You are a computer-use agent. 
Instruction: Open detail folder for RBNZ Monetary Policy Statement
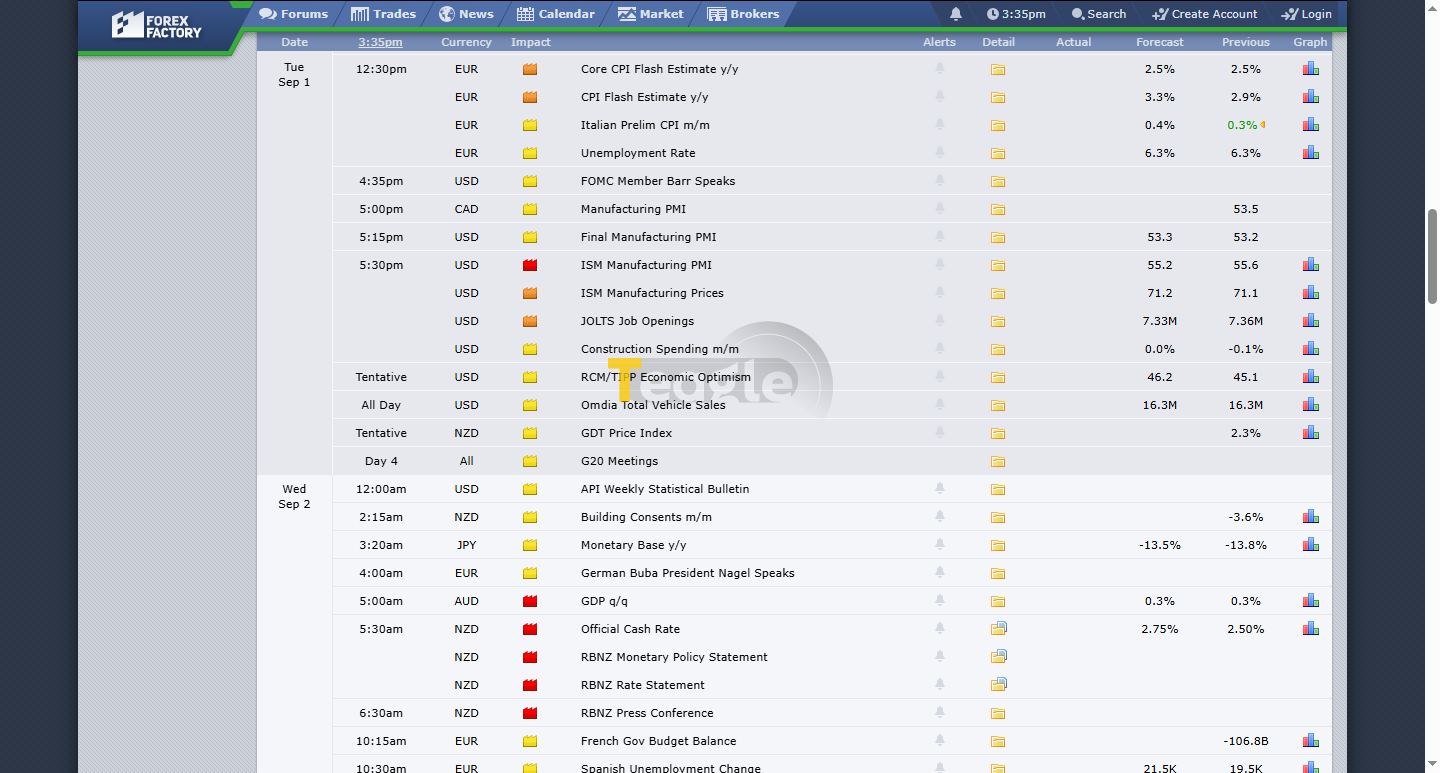pos(998,657)
